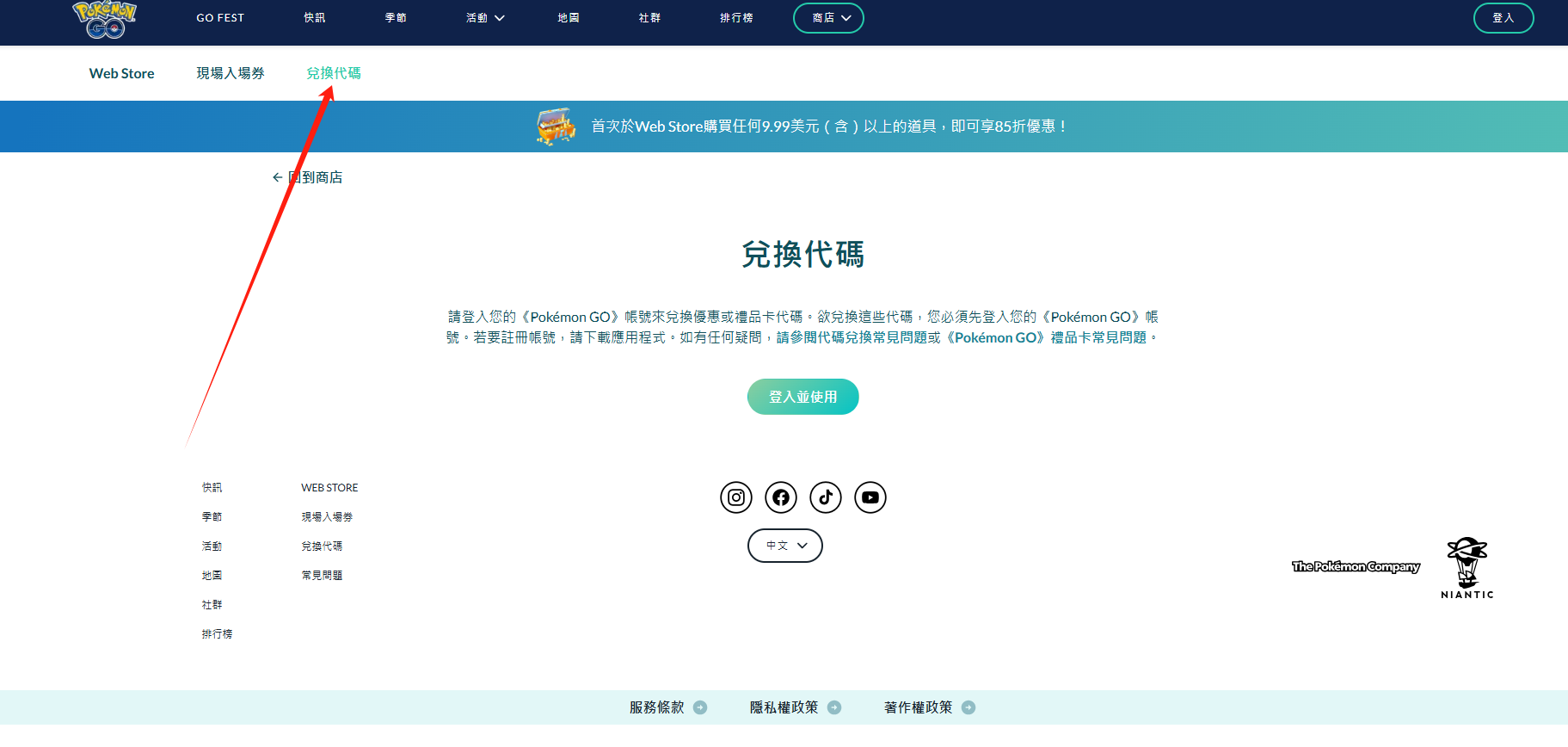The height and width of the screenshot is (747, 1568).
Task: Click footer link WEB STORE
Action: click(x=329, y=488)
